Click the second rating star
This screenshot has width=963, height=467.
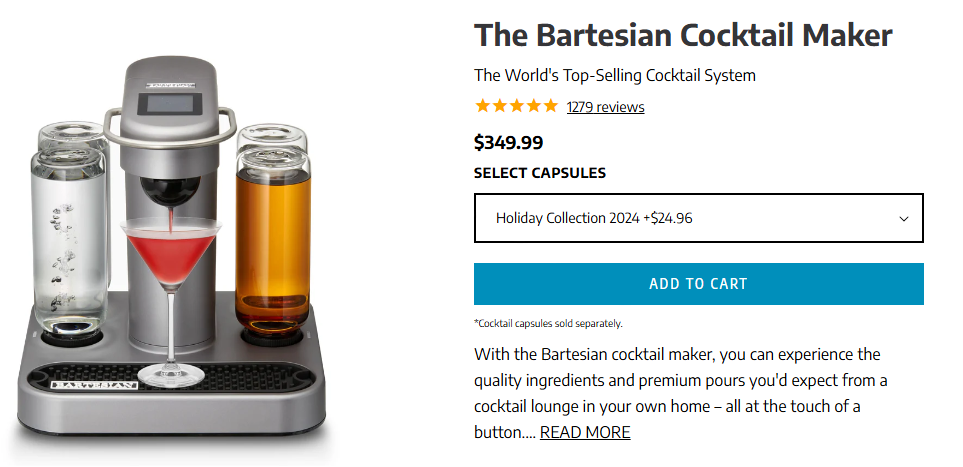click(499, 106)
